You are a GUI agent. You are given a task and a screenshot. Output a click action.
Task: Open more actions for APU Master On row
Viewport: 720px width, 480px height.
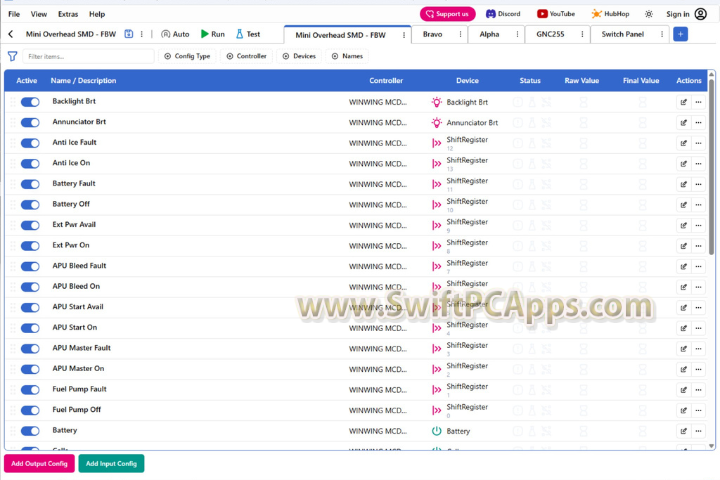click(698, 369)
